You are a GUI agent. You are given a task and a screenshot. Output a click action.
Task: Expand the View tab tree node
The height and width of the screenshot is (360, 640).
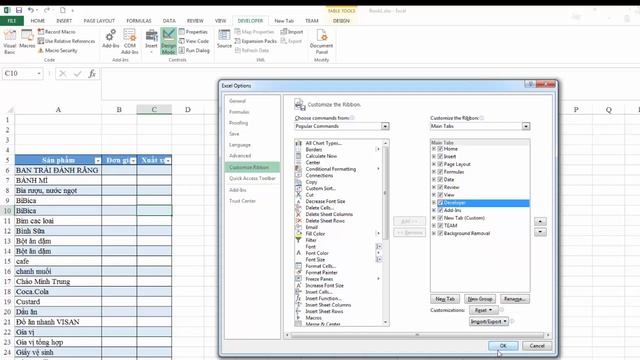[x=434, y=195]
